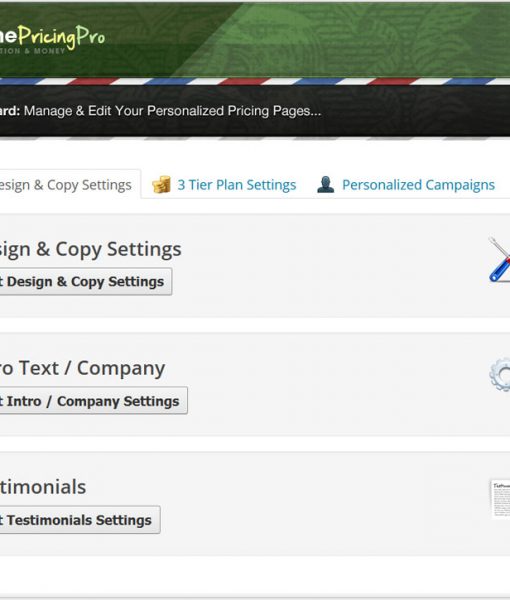This screenshot has height=600, width=510.
Task: Click the PricingPro logo in header
Action: coord(52,37)
